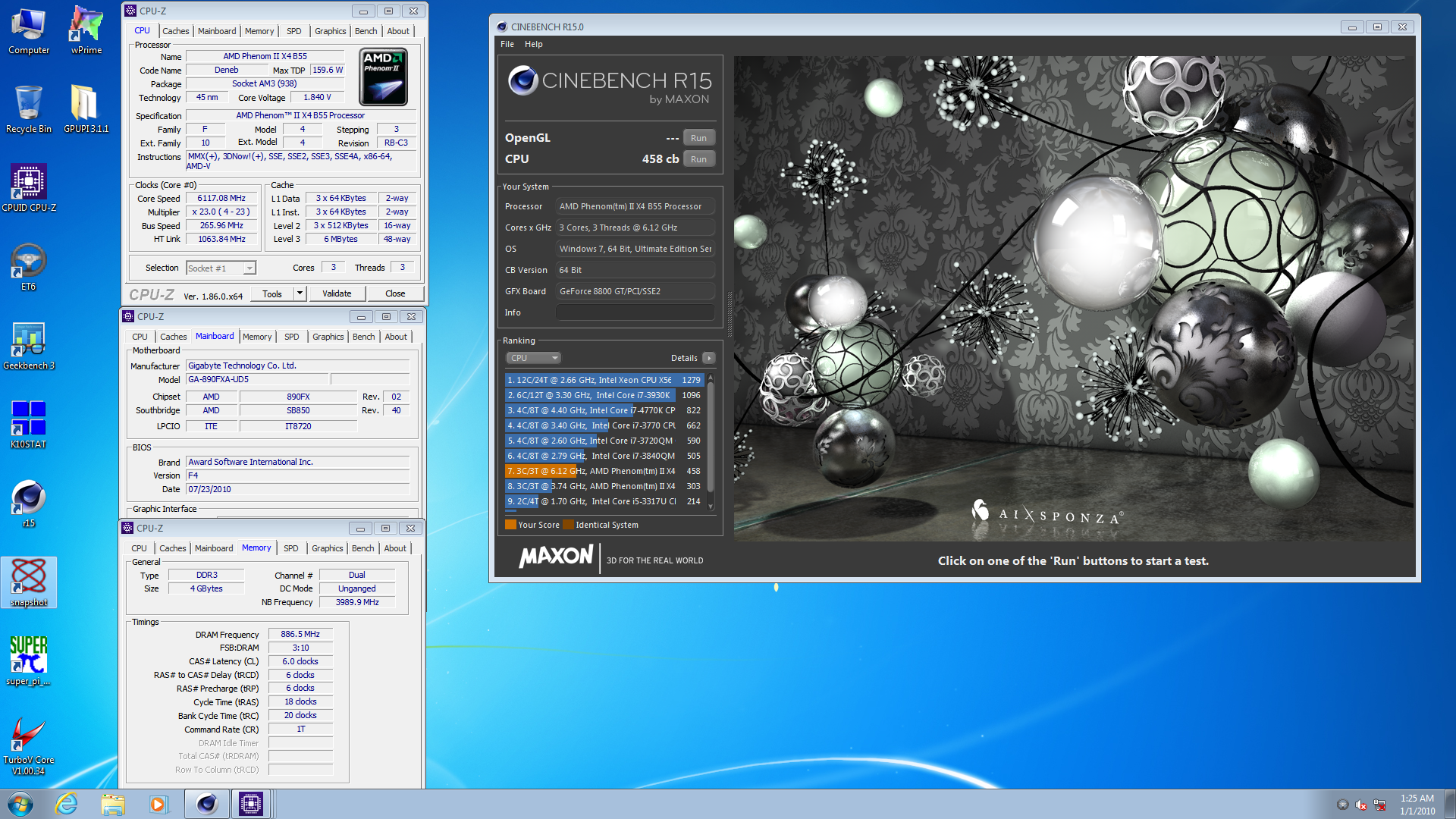The width and height of the screenshot is (1456, 819).
Task: Click the volume muted tray icon
Action: tap(1361, 805)
